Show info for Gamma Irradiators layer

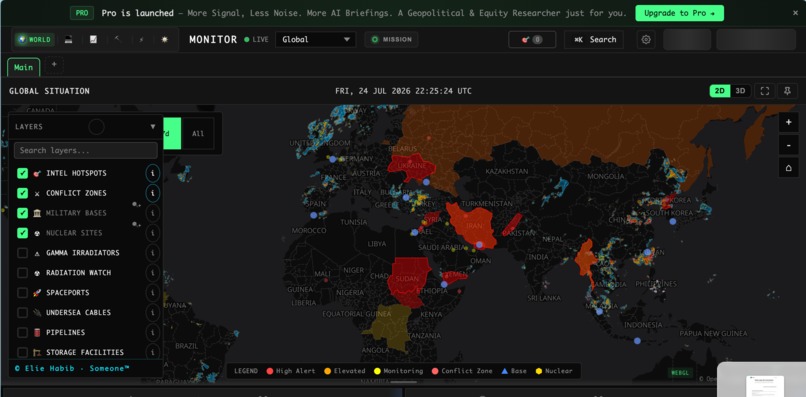click(x=152, y=253)
